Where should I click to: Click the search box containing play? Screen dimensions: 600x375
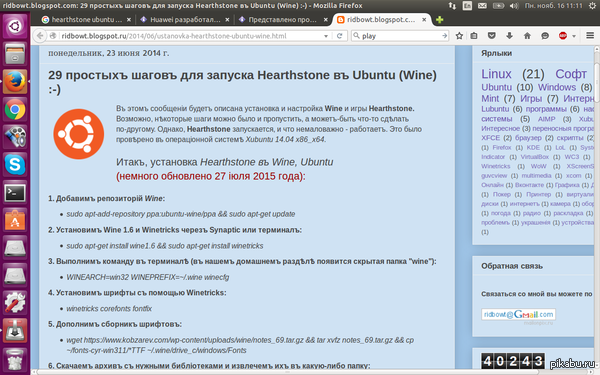click(x=400, y=36)
